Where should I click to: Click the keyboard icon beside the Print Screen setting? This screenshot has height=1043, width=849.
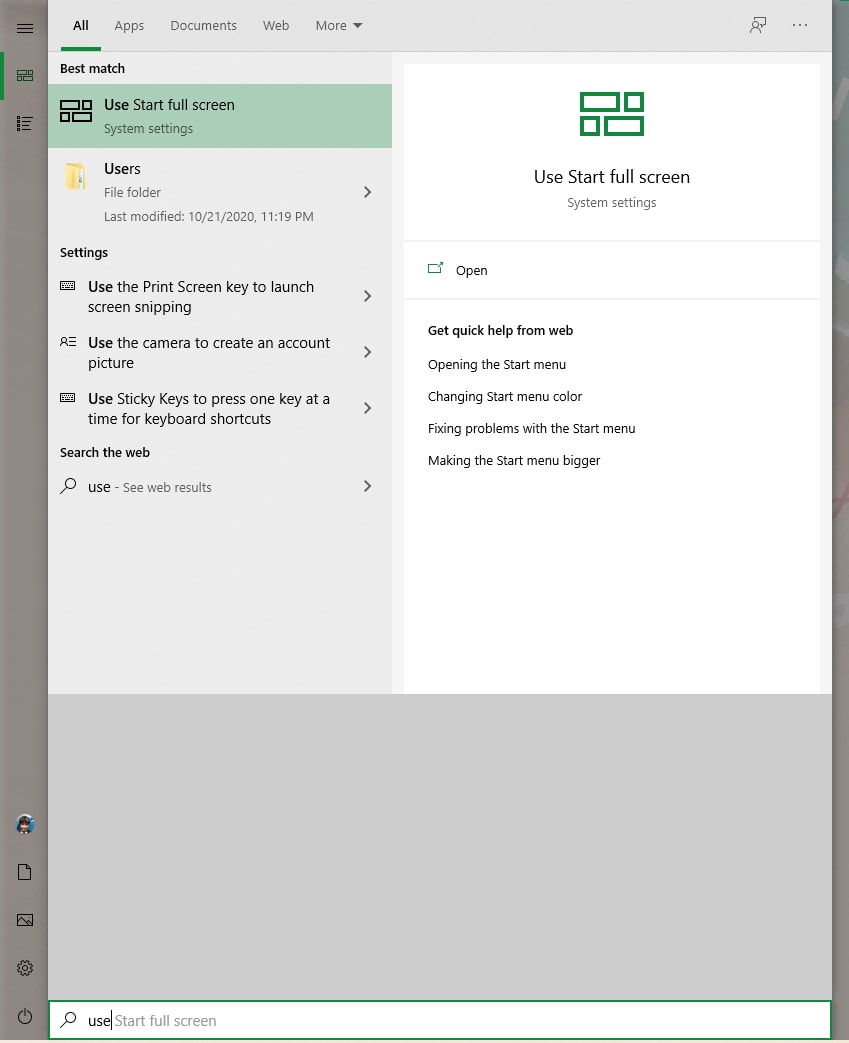[67, 286]
